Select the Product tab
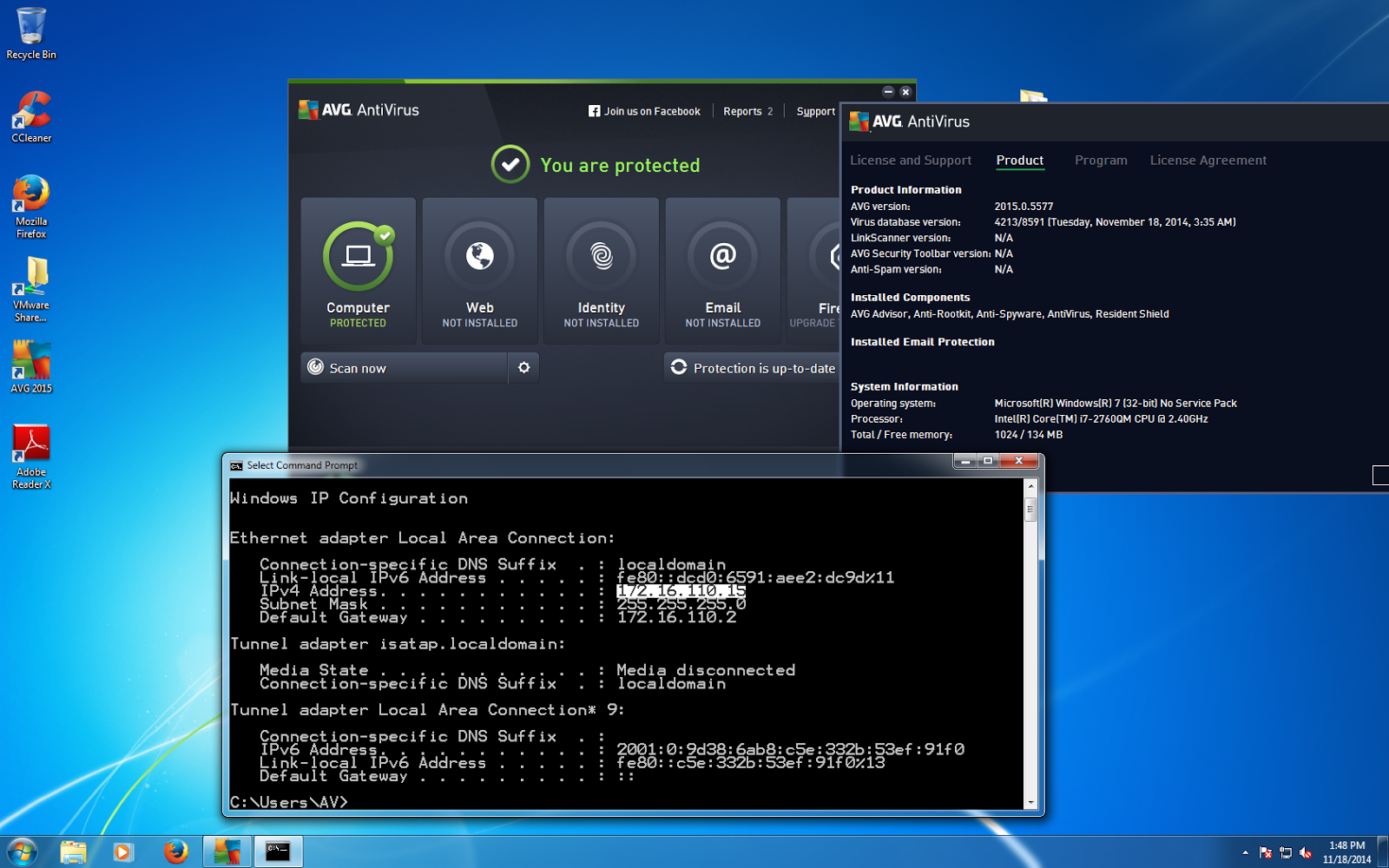The width and height of the screenshot is (1389, 868). [1020, 161]
